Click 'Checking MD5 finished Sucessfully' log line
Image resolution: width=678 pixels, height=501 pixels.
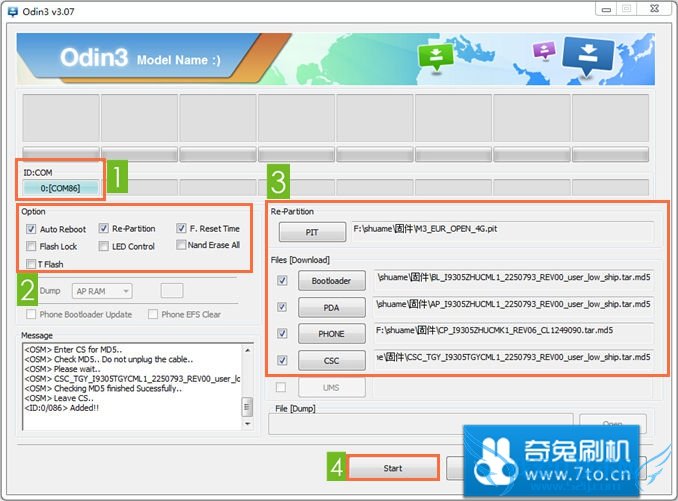[103, 388]
